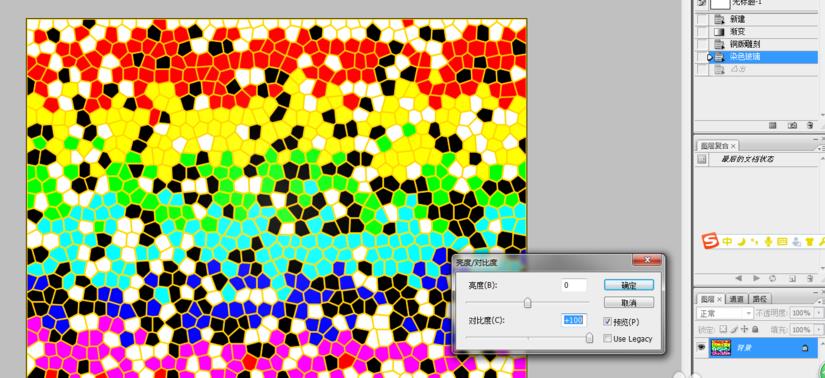Switch to the 路径 paths tab

coord(760,299)
